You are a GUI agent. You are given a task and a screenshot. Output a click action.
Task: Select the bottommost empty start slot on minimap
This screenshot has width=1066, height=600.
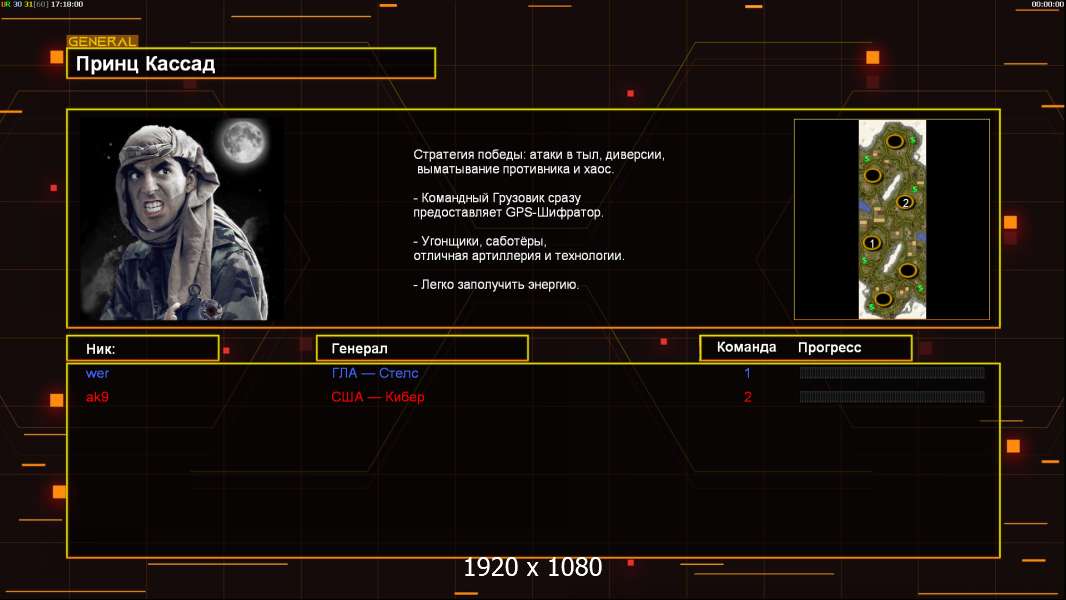pyautogui.click(x=883, y=299)
